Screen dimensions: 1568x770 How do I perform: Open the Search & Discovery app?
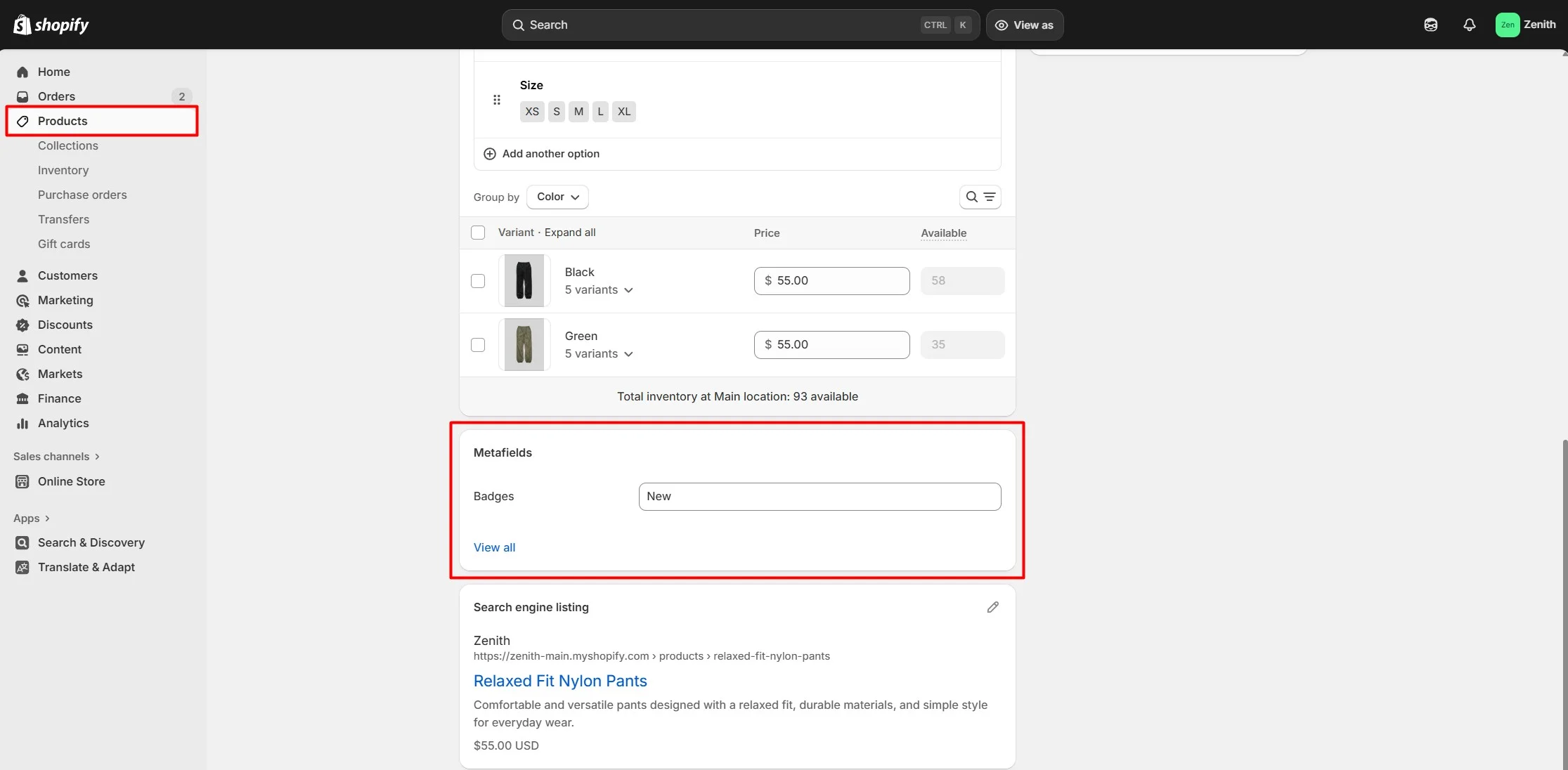coord(91,542)
